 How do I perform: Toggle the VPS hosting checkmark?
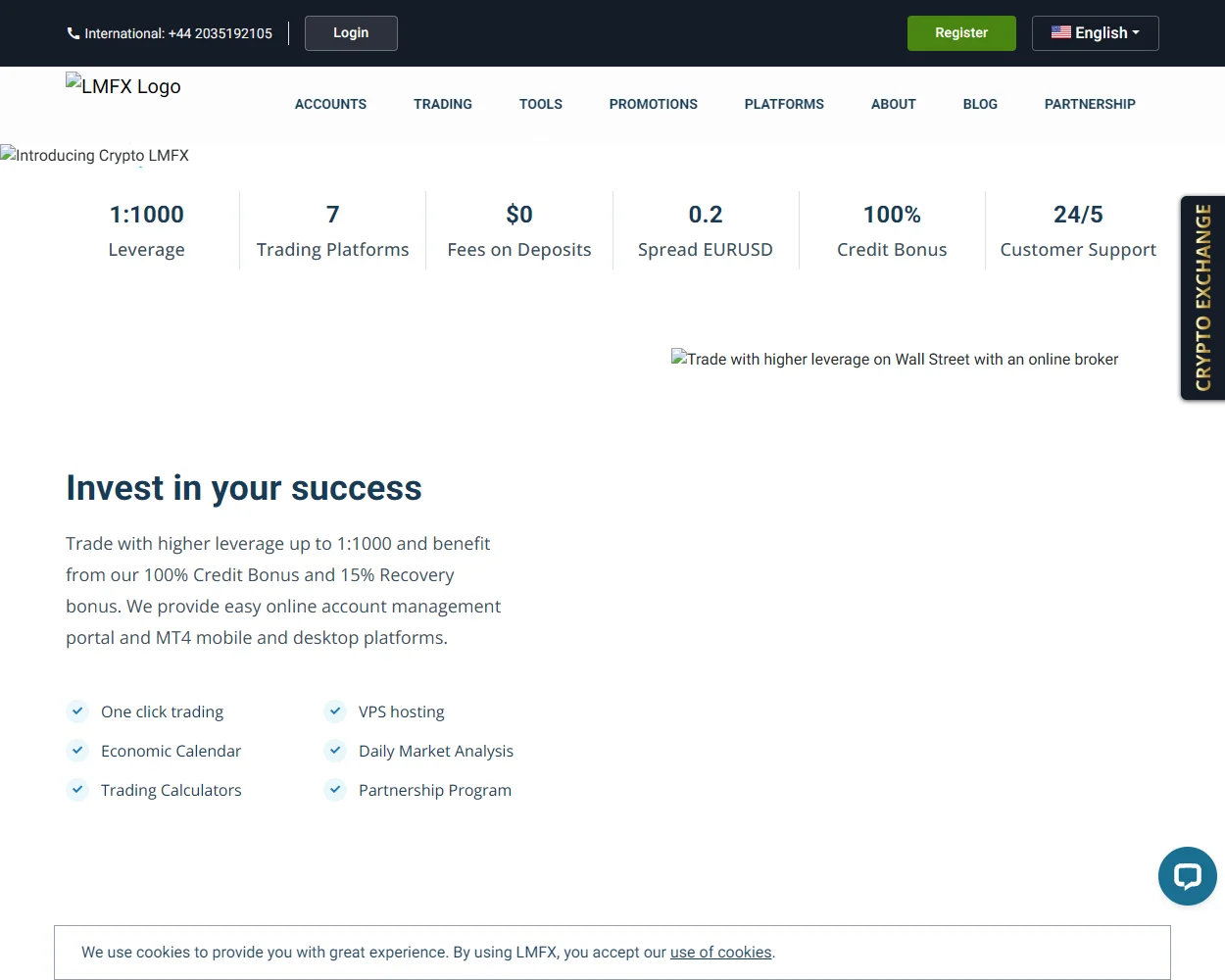[334, 711]
